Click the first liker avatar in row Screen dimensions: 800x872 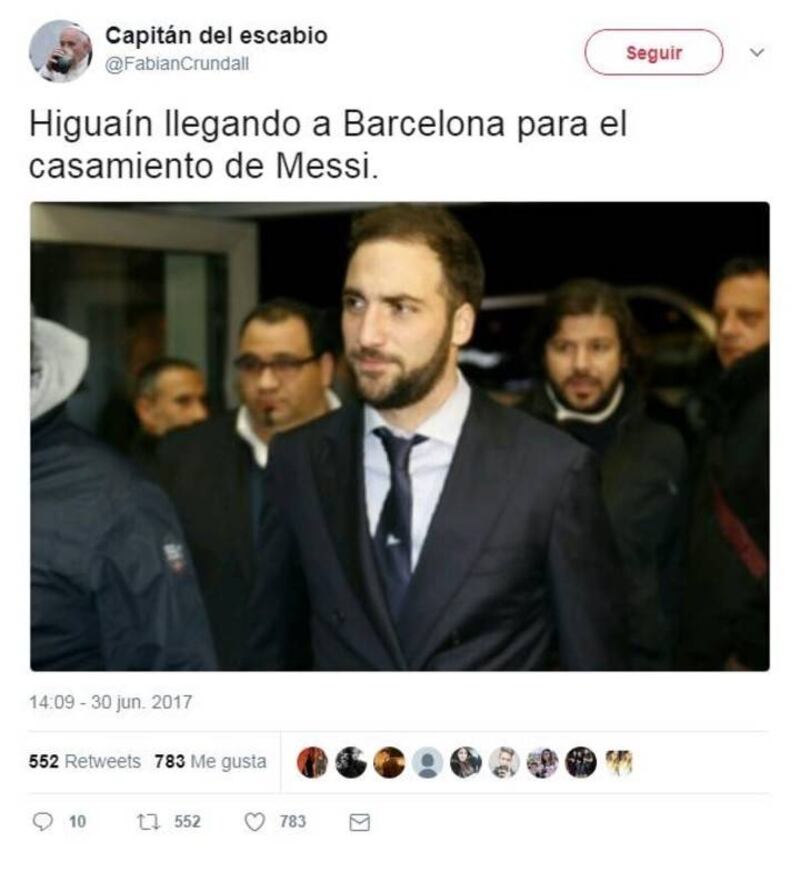point(312,762)
